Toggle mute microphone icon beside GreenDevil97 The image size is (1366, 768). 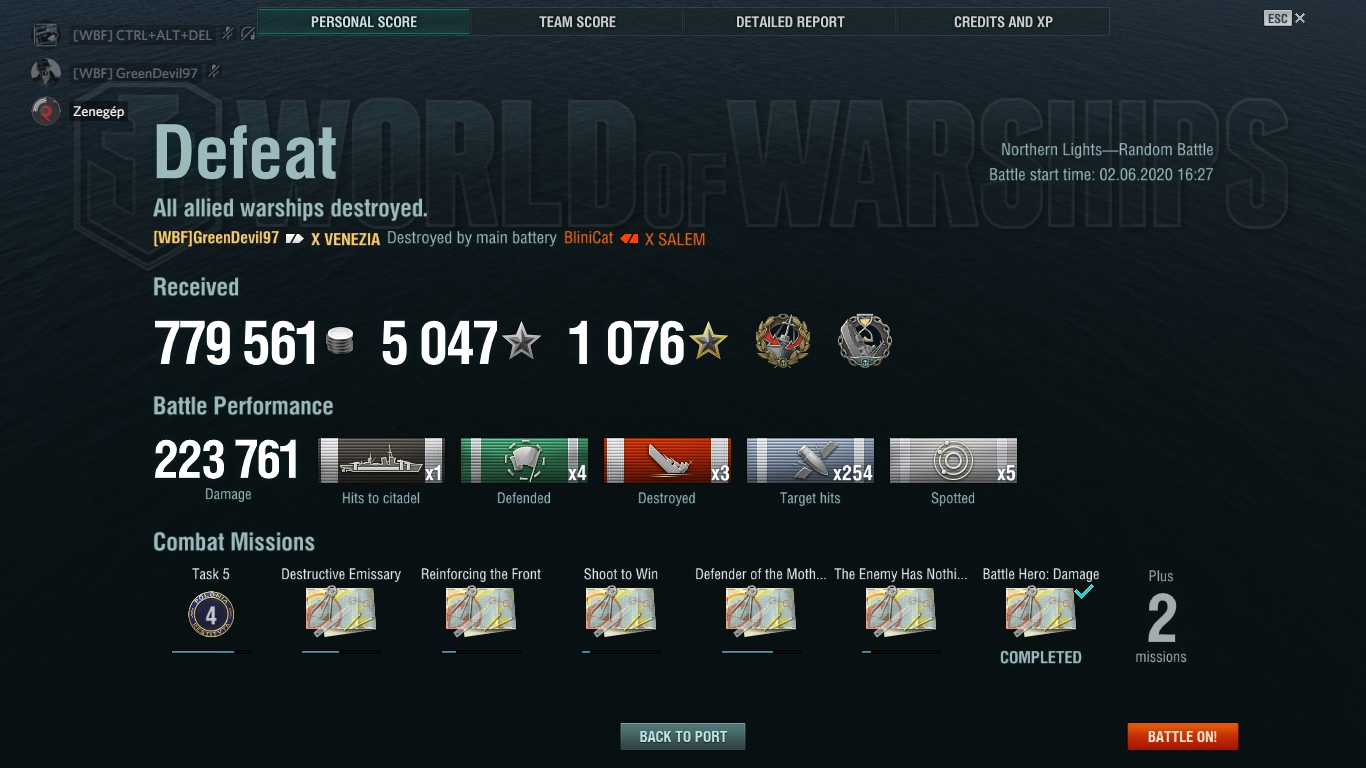click(x=213, y=72)
